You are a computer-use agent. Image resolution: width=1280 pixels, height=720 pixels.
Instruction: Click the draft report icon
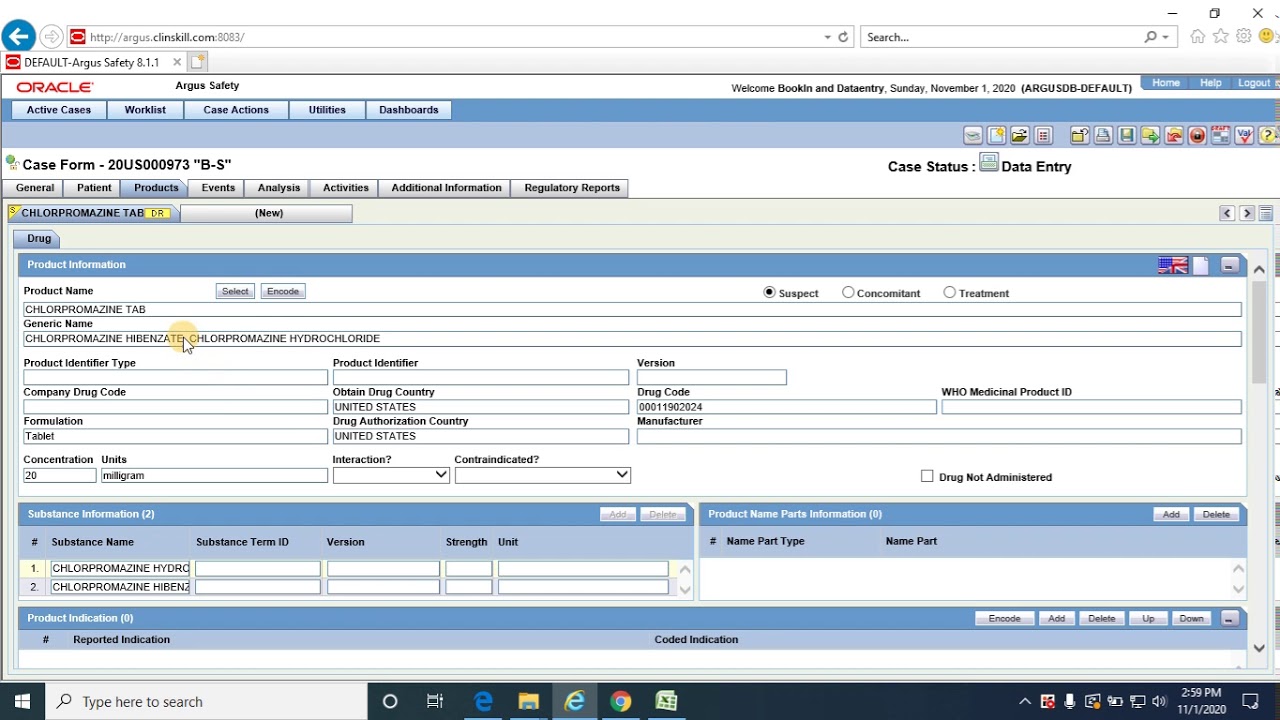(x=1221, y=136)
